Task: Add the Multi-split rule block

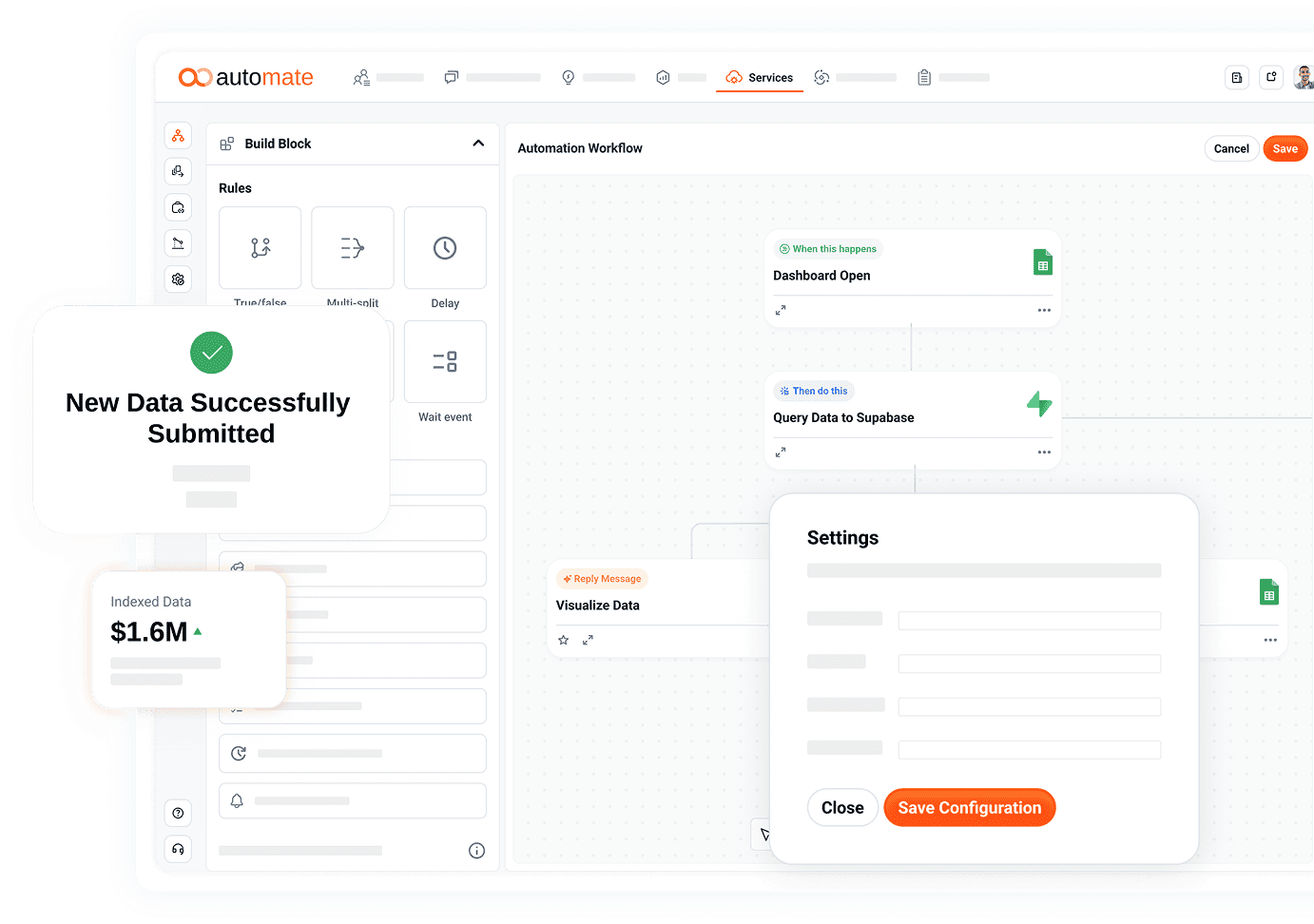Action: click(x=352, y=248)
